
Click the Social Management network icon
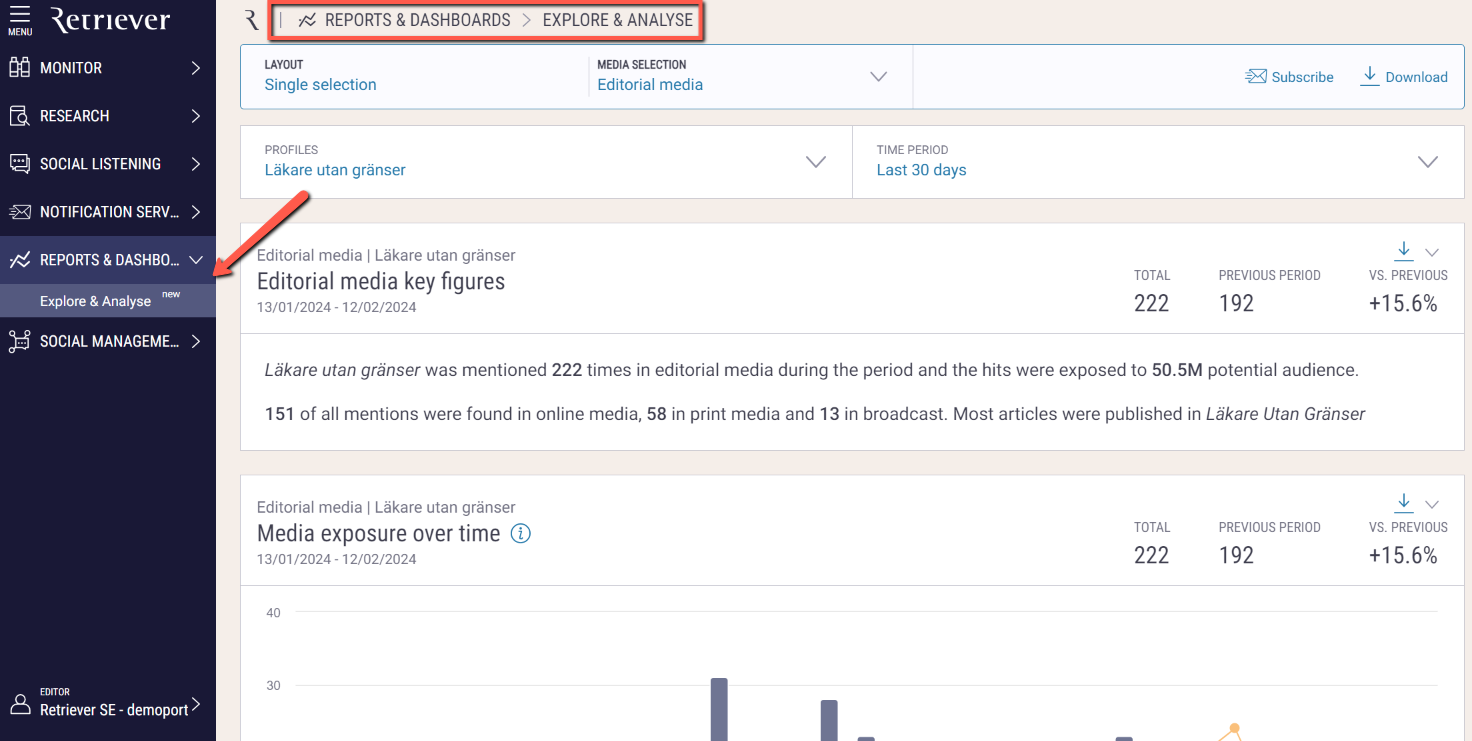(x=20, y=341)
